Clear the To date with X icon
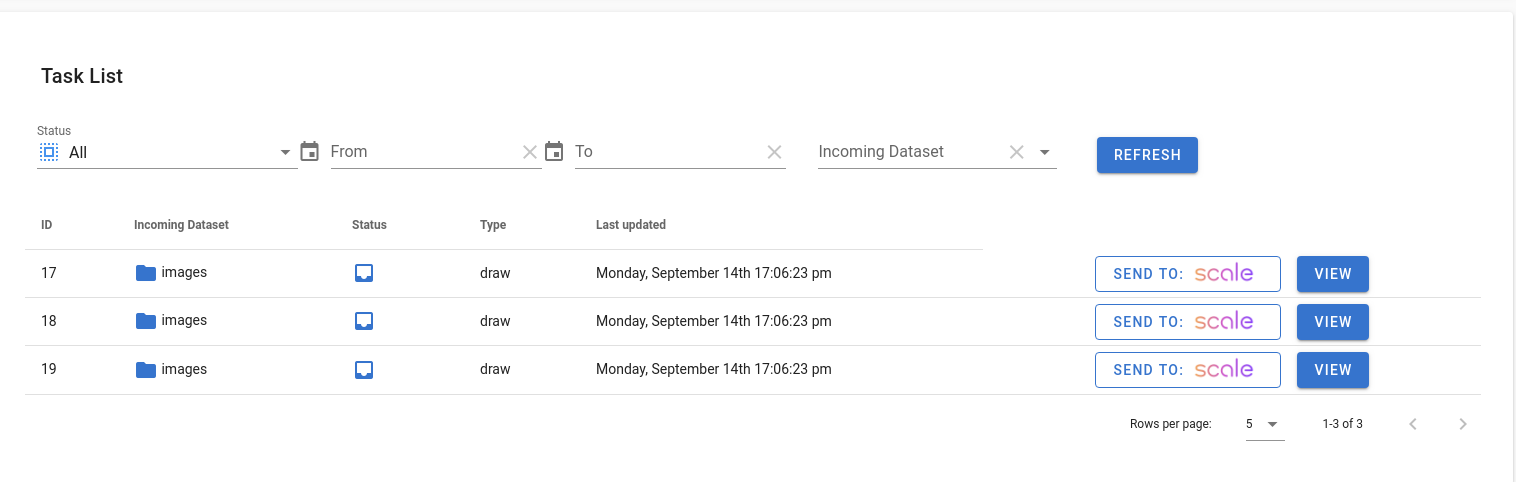Screen dimensions: 1516x482 tap(774, 152)
